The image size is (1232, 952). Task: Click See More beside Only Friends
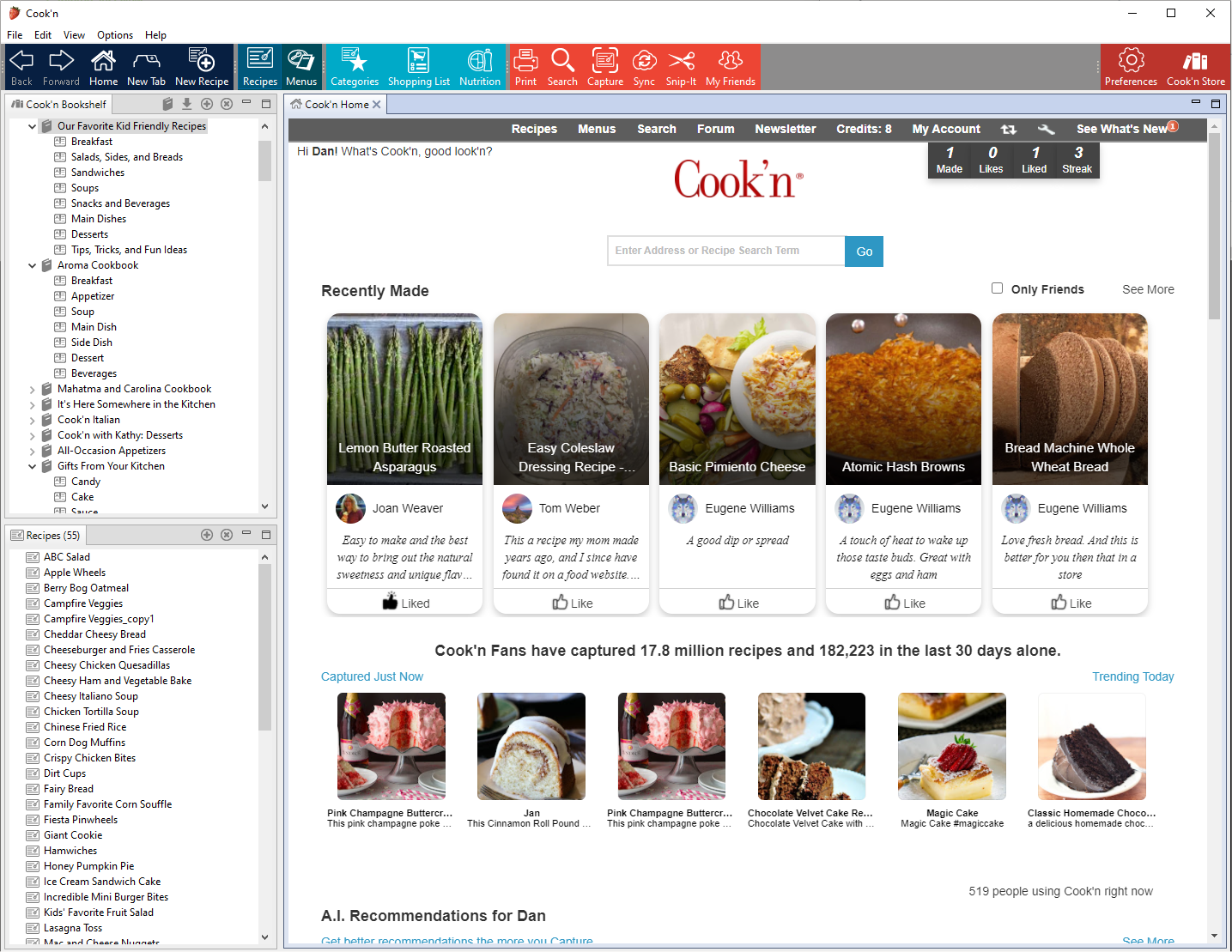click(1148, 289)
